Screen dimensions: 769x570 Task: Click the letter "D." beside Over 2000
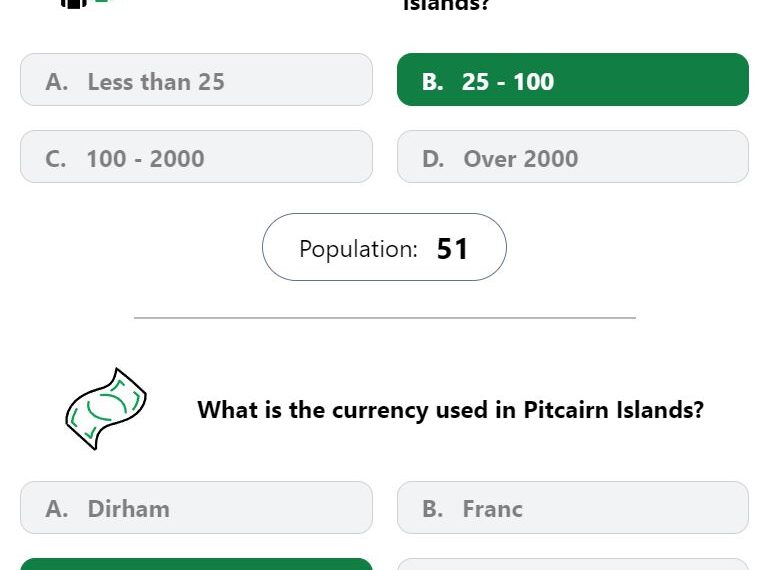433,159
